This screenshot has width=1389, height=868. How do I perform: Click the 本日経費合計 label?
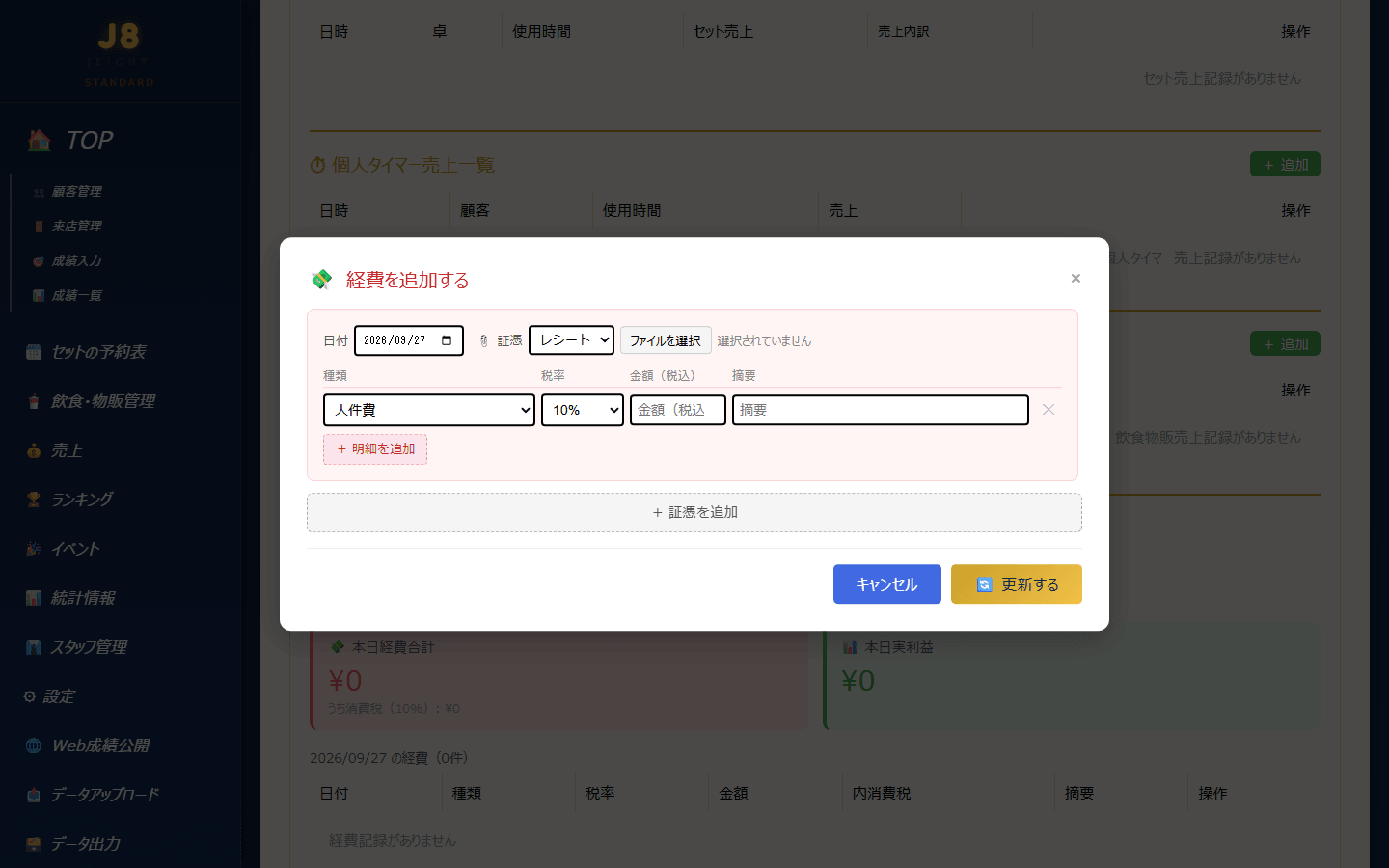(x=393, y=647)
